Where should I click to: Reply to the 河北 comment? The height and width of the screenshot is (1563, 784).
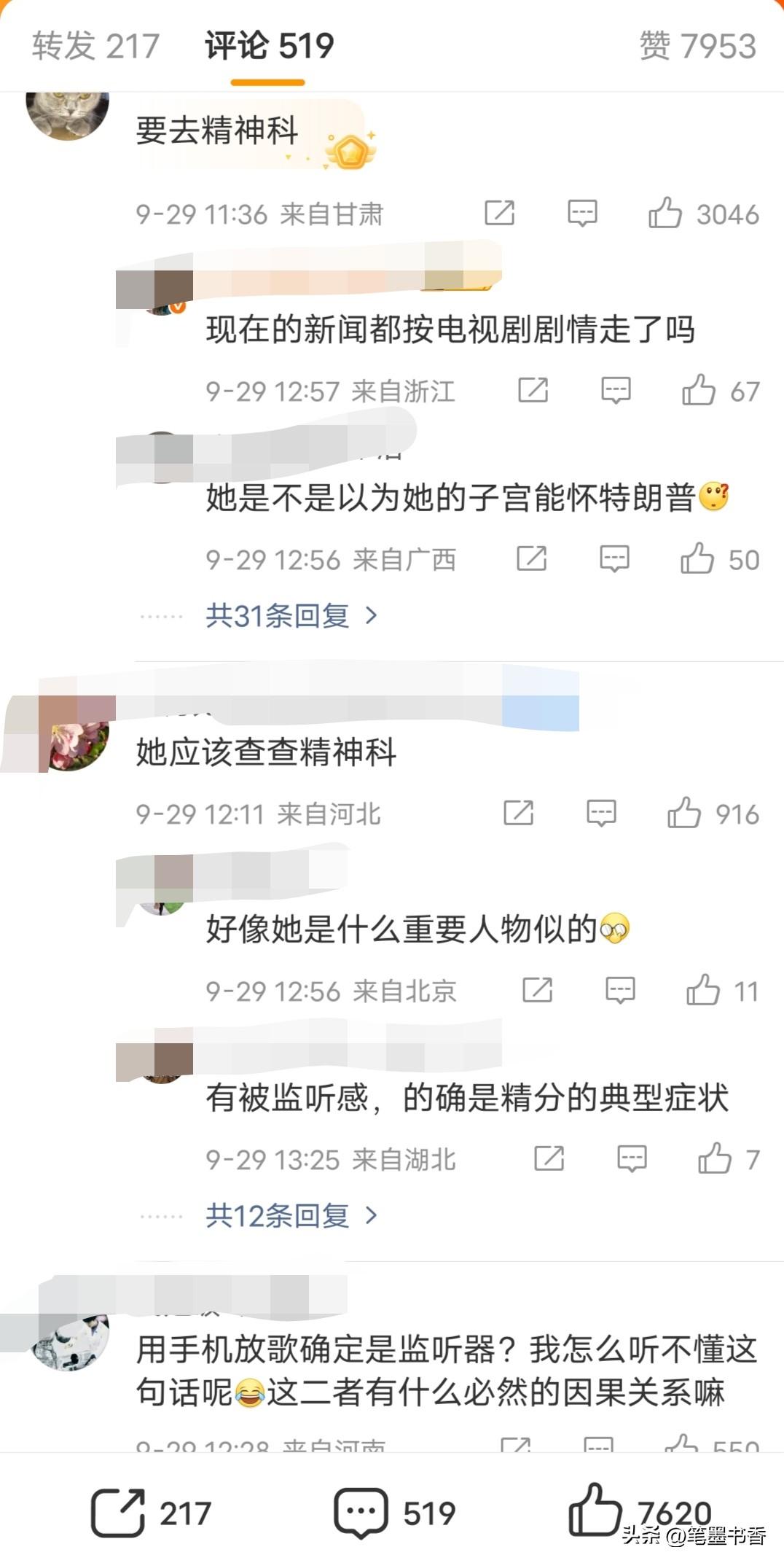[x=601, y=813]
